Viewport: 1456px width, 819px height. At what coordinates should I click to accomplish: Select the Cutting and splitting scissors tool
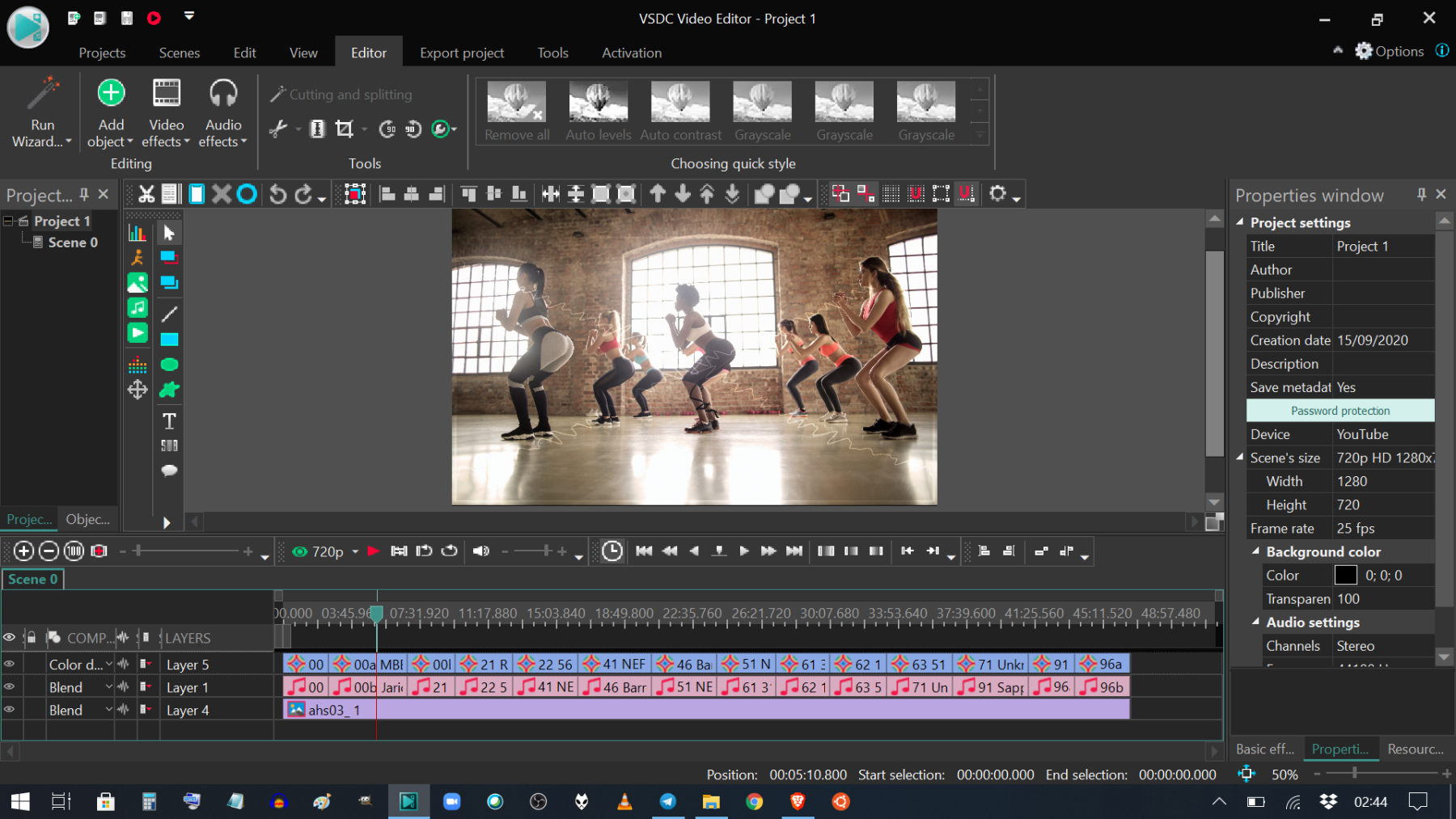(279, 129)
